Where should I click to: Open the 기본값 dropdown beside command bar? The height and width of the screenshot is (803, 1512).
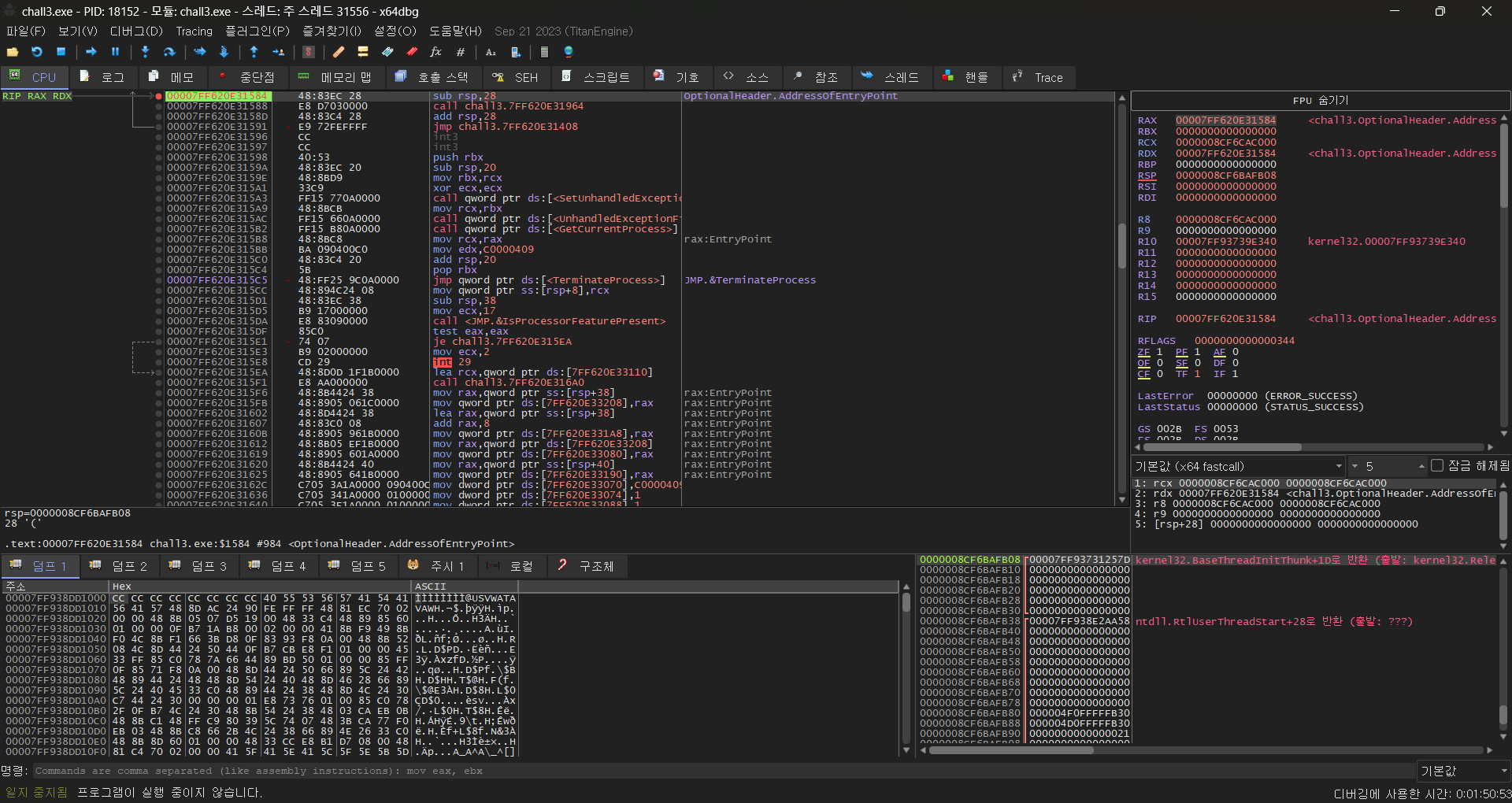1462,771
